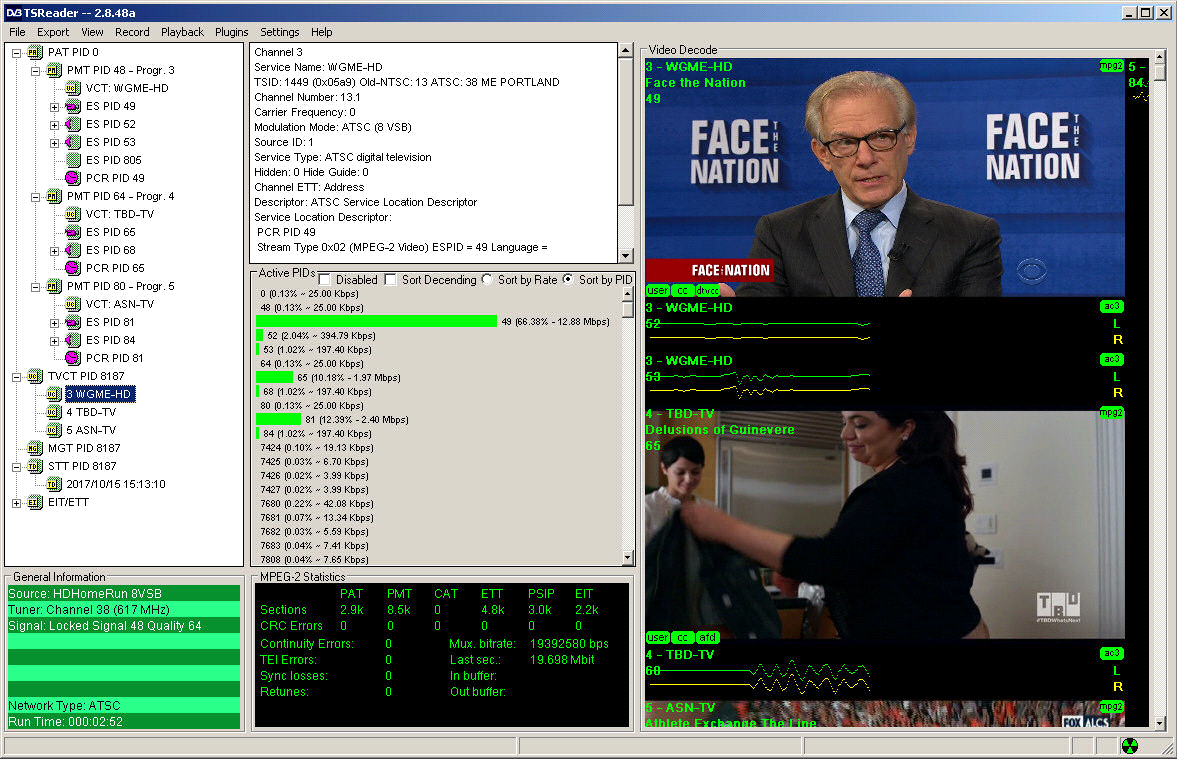Open the File menu
The image size is (1177, 759).
(17, 32)
